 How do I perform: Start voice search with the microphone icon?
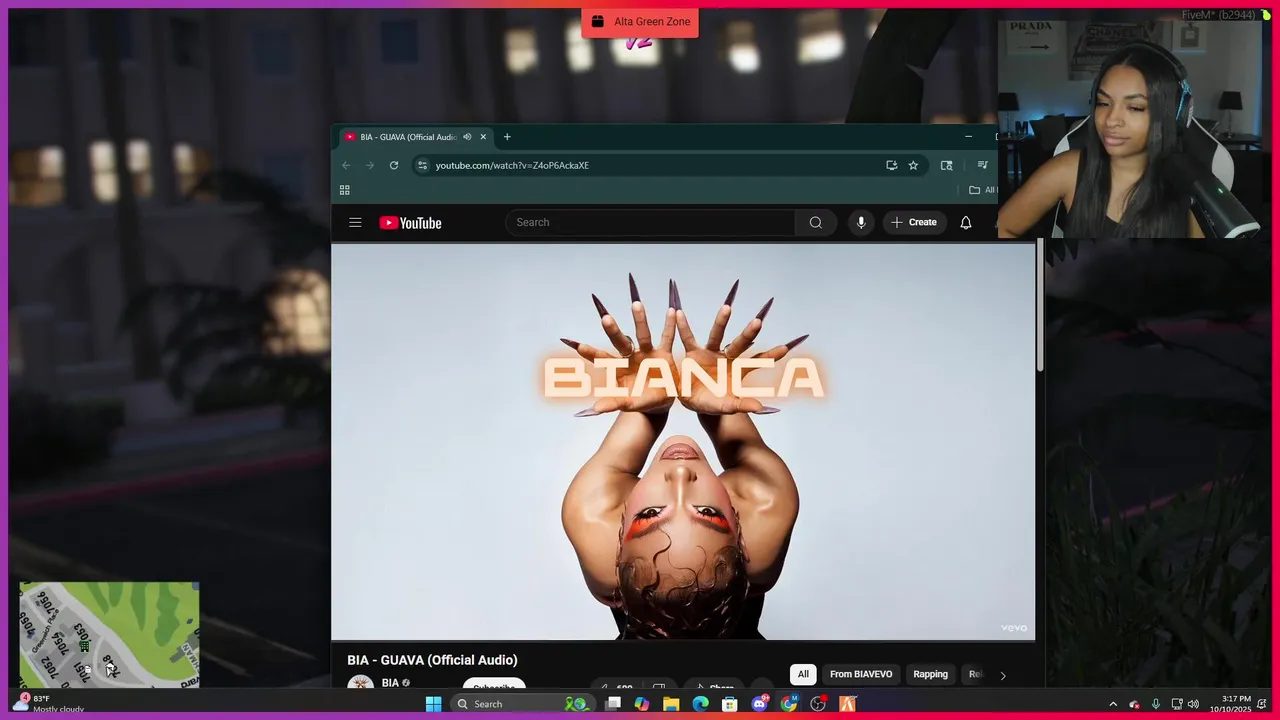861,222
